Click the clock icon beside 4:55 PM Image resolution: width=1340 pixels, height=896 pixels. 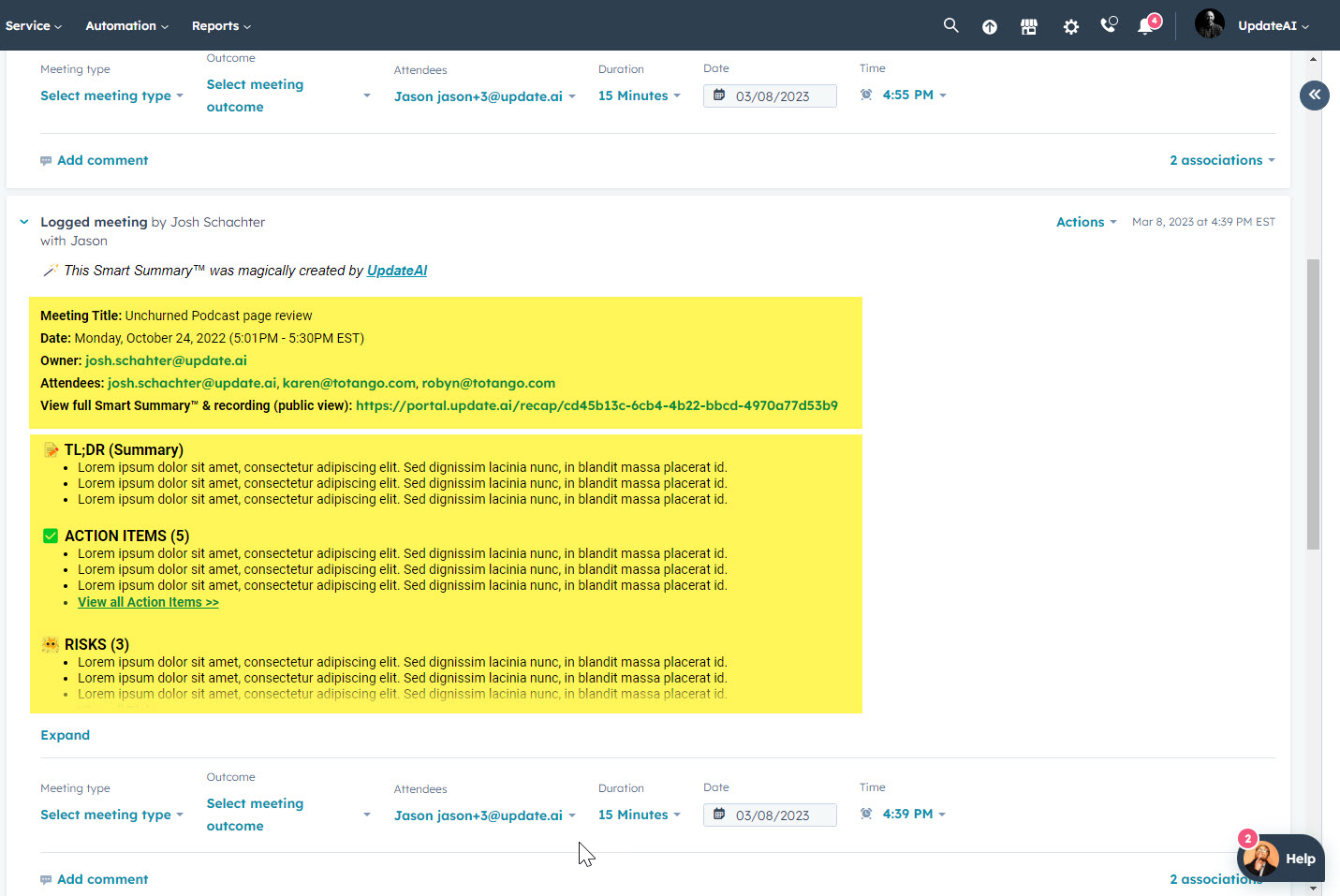pos(866,95)
